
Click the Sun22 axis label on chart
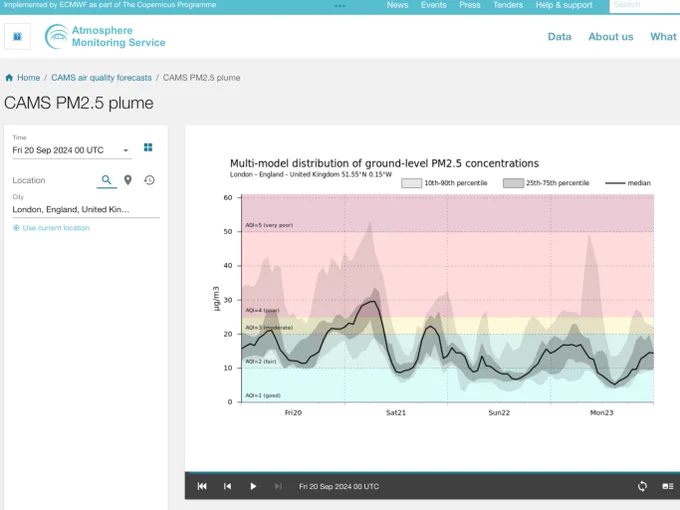click(x=499, y=412)
